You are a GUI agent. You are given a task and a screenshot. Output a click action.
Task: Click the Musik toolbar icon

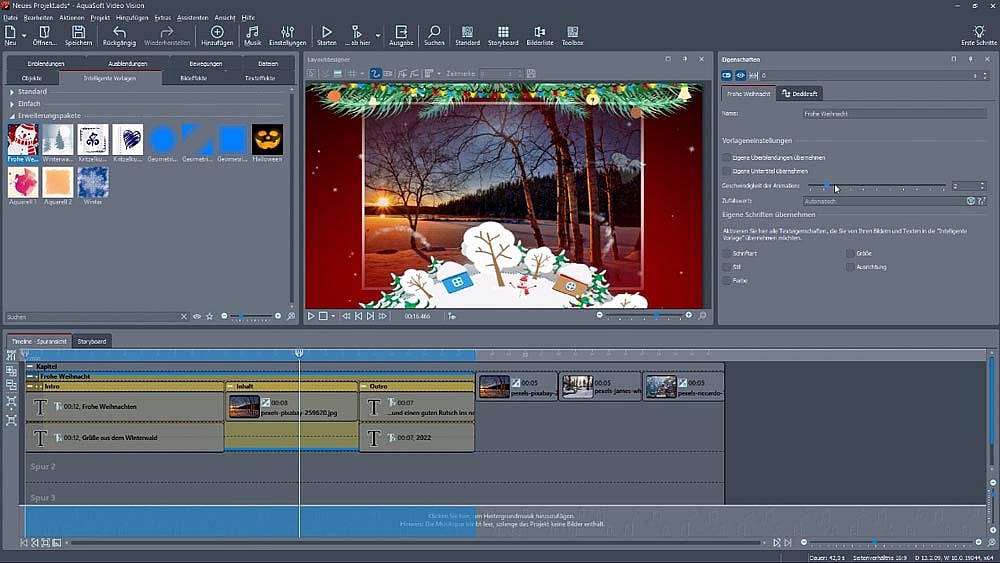pos(252,32)
